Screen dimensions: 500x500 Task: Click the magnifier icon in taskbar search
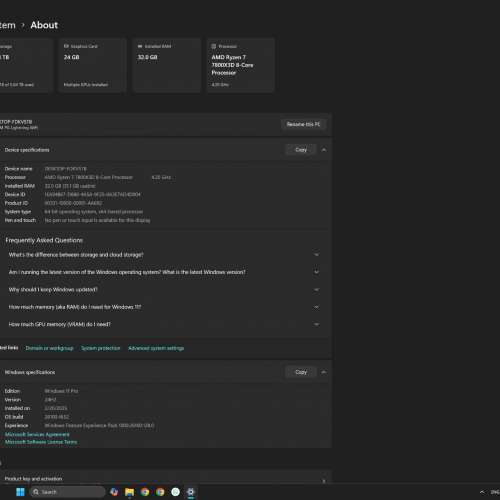[36, 492]
